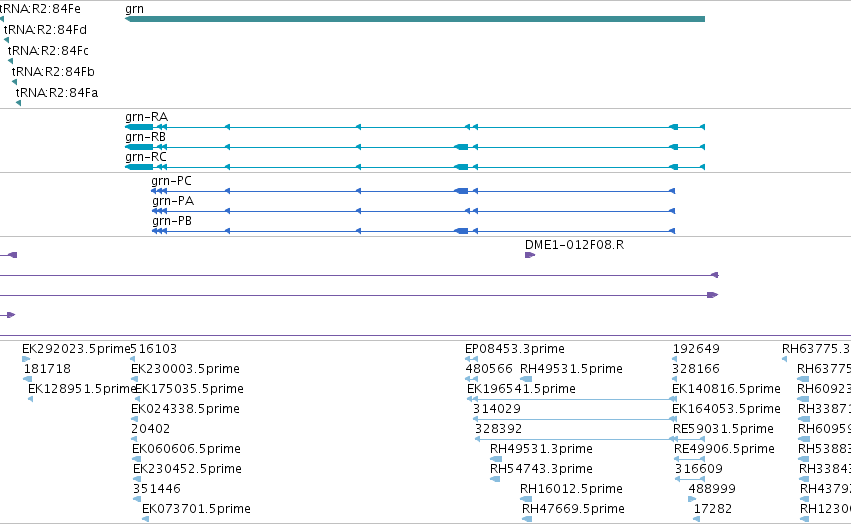Click the wide exon block on the grn-PC line
851x524 pixels.
(461, 191)
